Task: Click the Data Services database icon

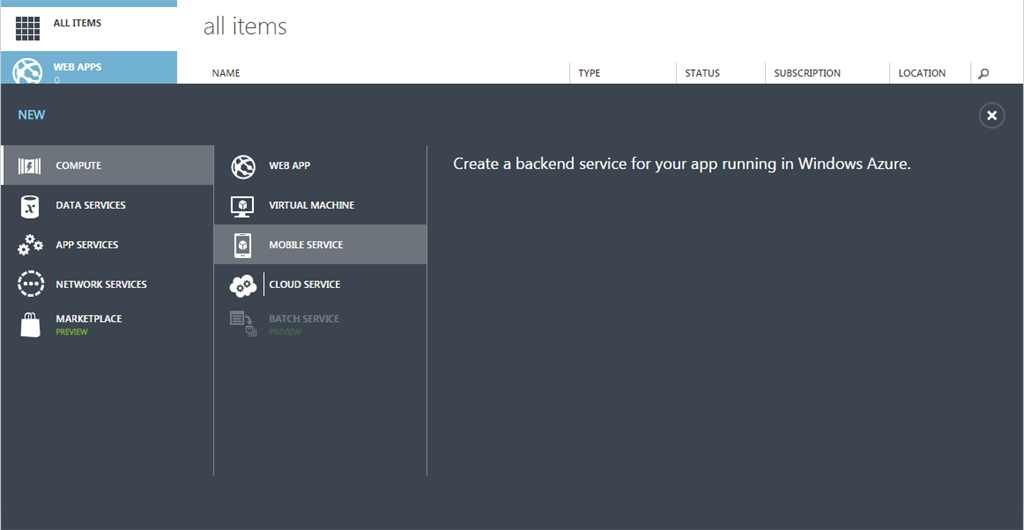Action: (x=29, y=206)
